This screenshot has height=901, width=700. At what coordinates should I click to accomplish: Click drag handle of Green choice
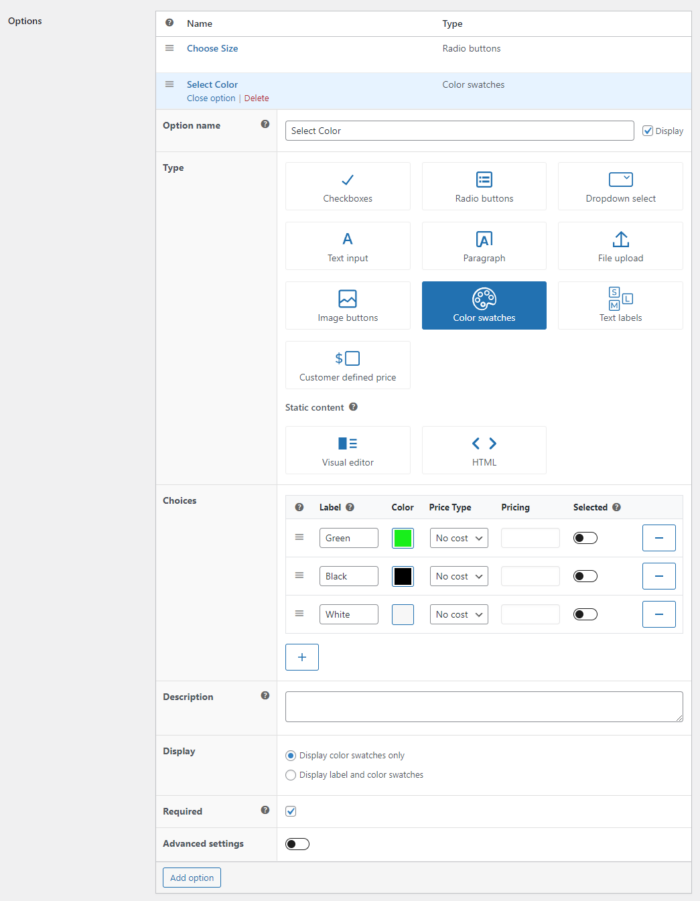(299, 537)
